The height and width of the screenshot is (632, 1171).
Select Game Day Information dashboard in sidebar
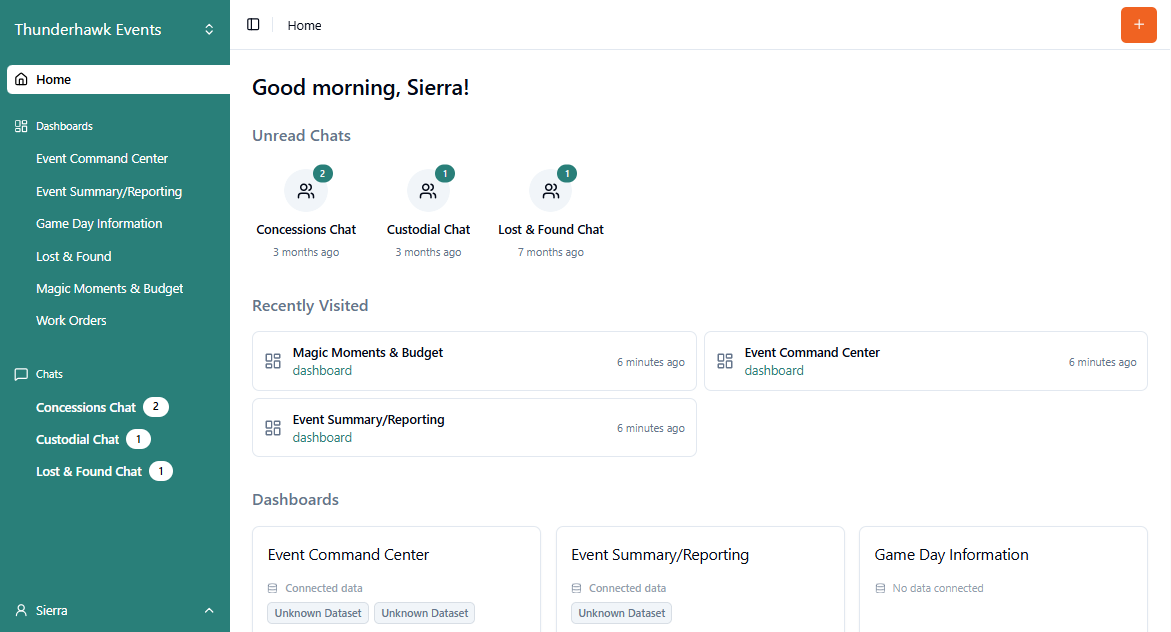coord(99,224)
